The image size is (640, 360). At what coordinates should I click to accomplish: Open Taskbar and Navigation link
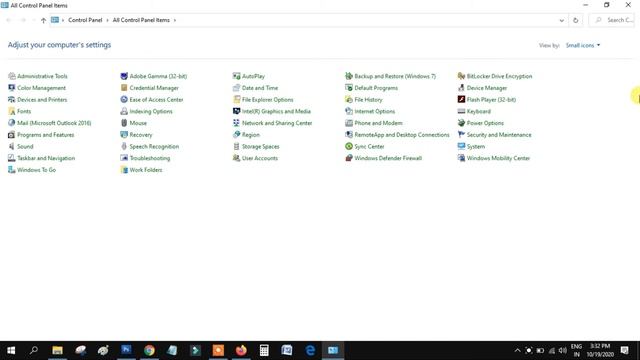coord(46,158)
